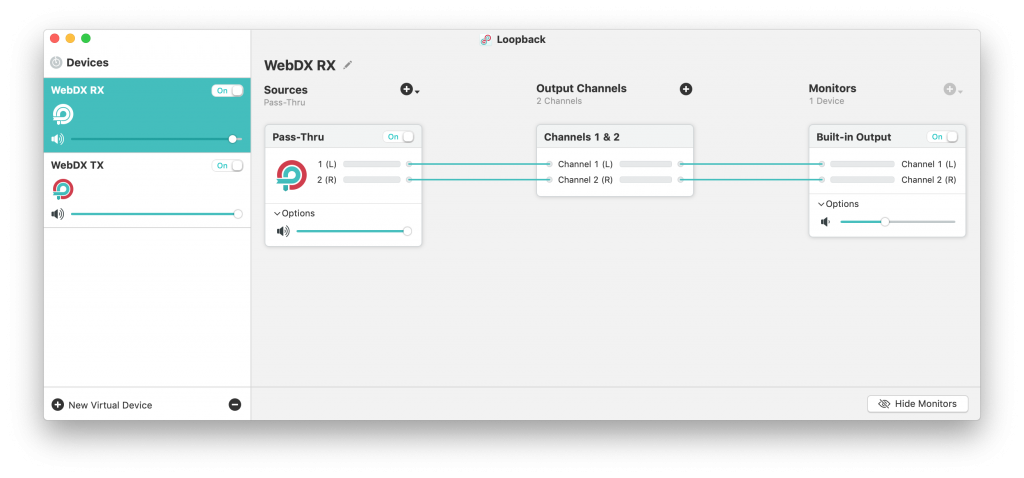
Task: Turn off the Pass-Thru source switch
Action: pos(399,137)
